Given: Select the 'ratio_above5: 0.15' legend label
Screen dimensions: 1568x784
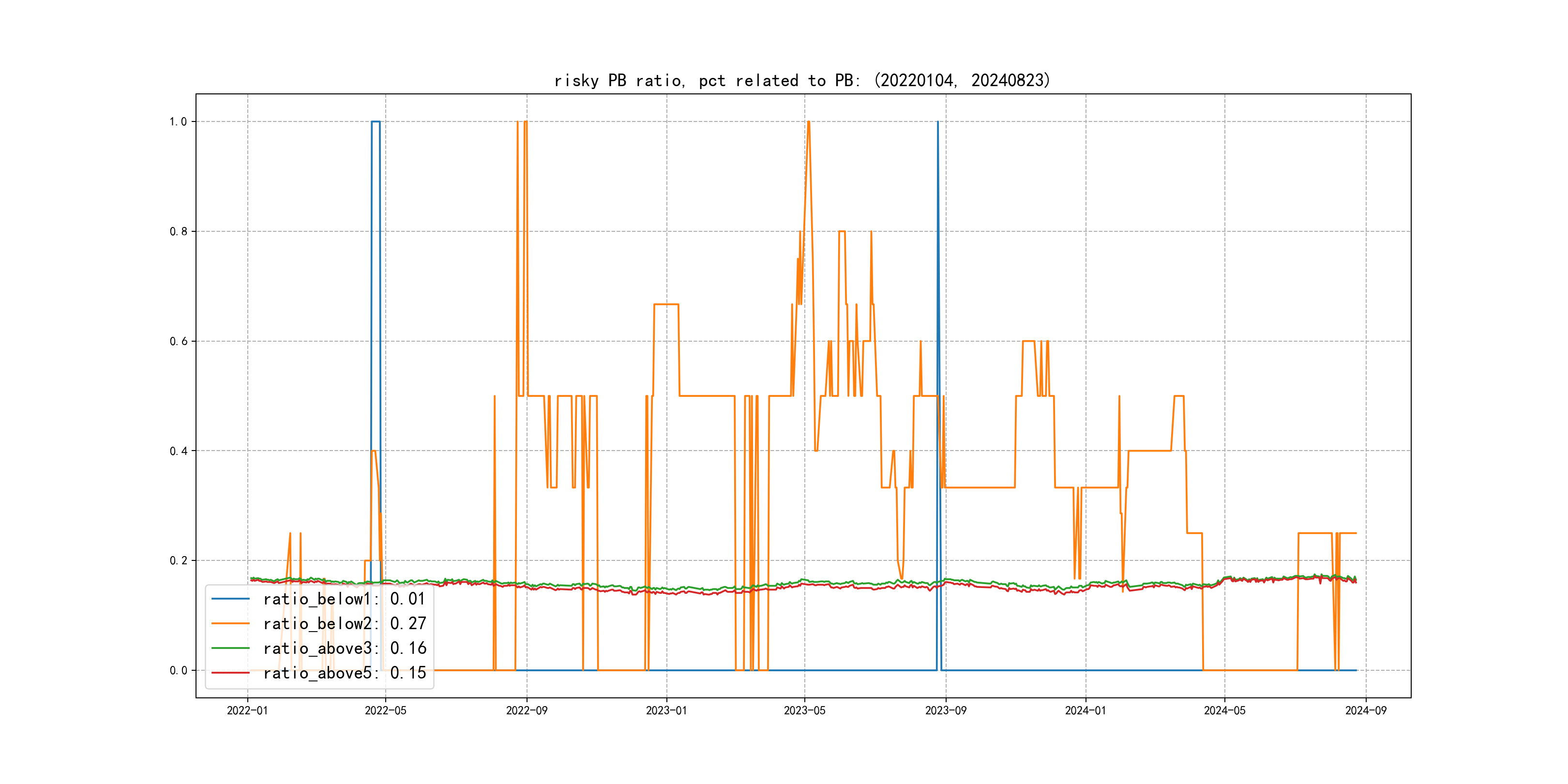Looking at the screenshot, I should (x=345, y=673).
